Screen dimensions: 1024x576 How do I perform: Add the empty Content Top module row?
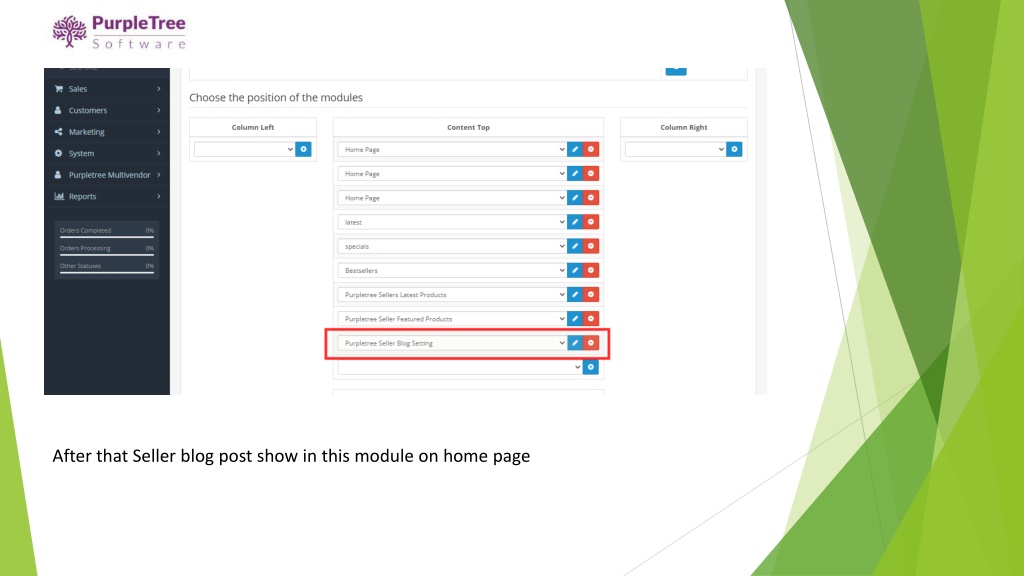(590, 367)
